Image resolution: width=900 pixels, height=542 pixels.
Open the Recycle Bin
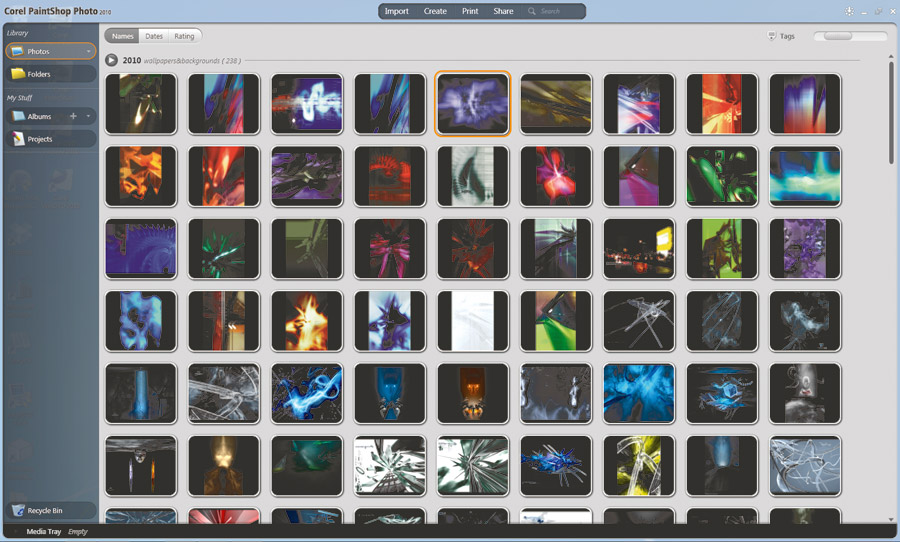(x=45, y=511)
